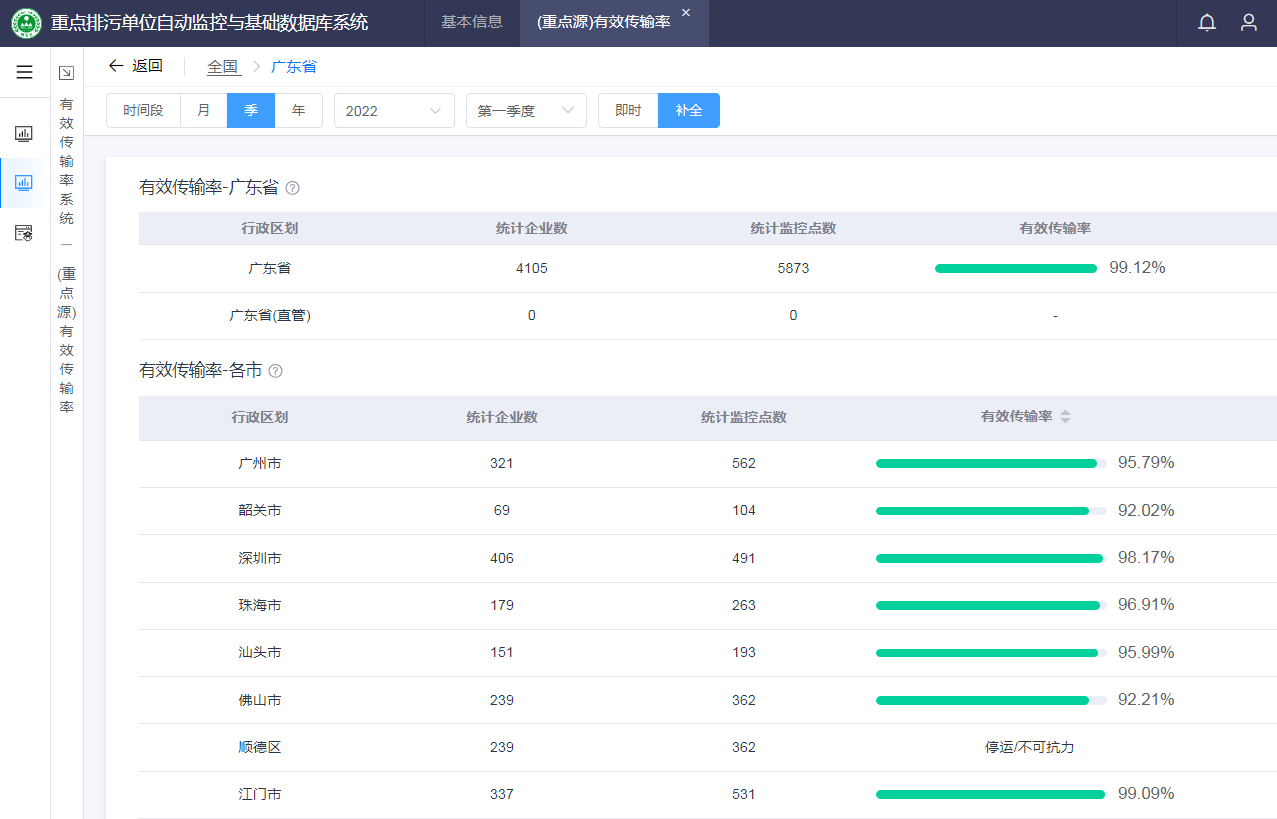1277x819 pixels.
Task: Click the collapse panel arrow-box icon
Action: pyautogui.click(x=67, y=72)
